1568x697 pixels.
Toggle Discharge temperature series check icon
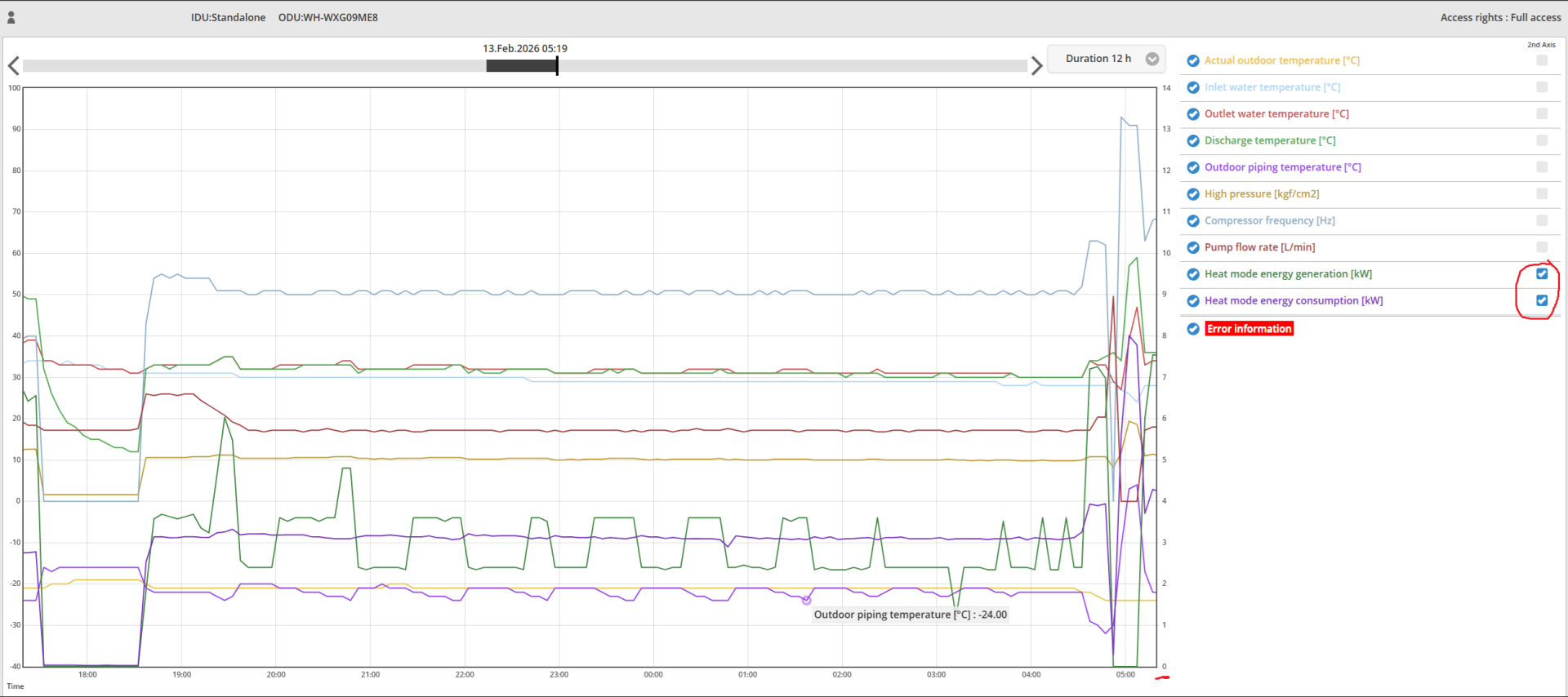coord(1193,140)
